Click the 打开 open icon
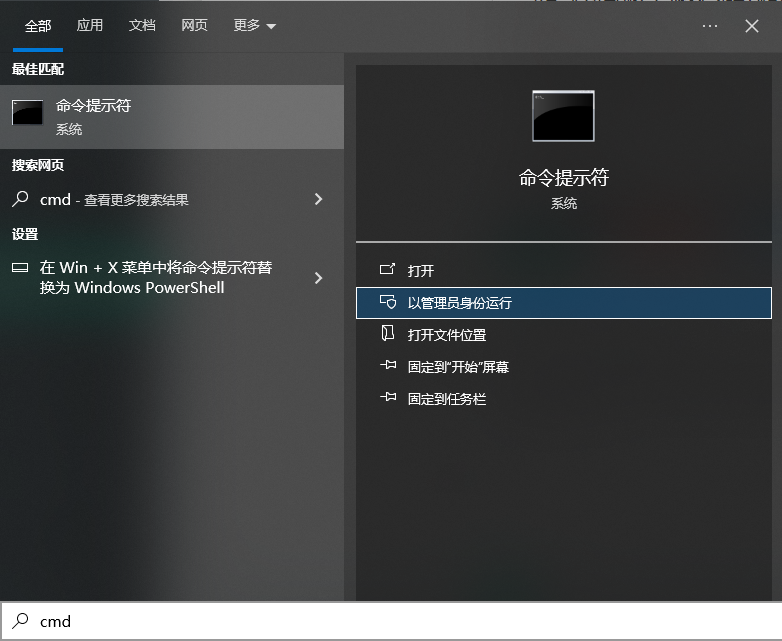This screenshot has width=782, height=641. click(388, 270)
